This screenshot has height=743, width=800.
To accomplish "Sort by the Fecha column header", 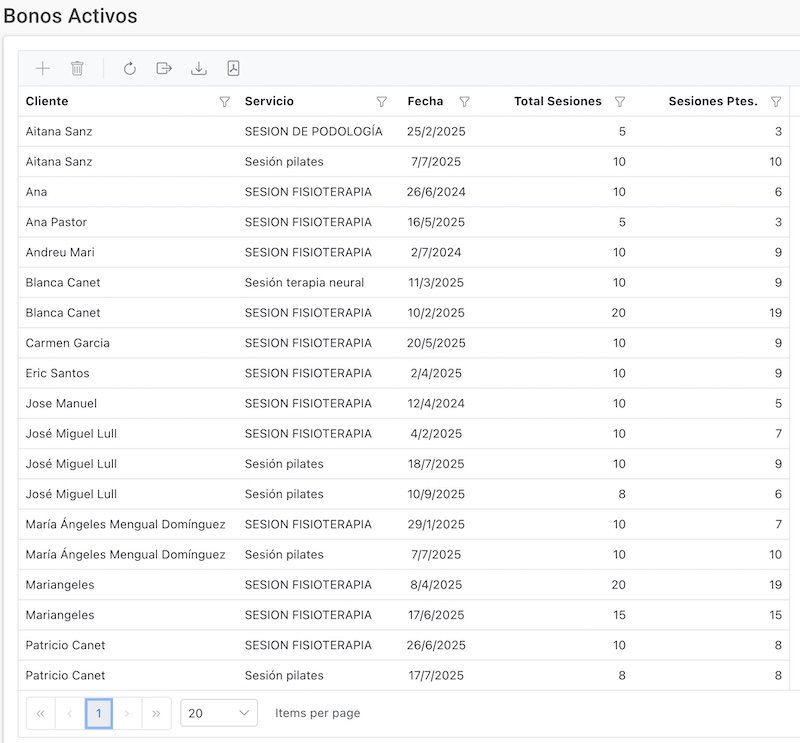I will click(x=425, y=102).
